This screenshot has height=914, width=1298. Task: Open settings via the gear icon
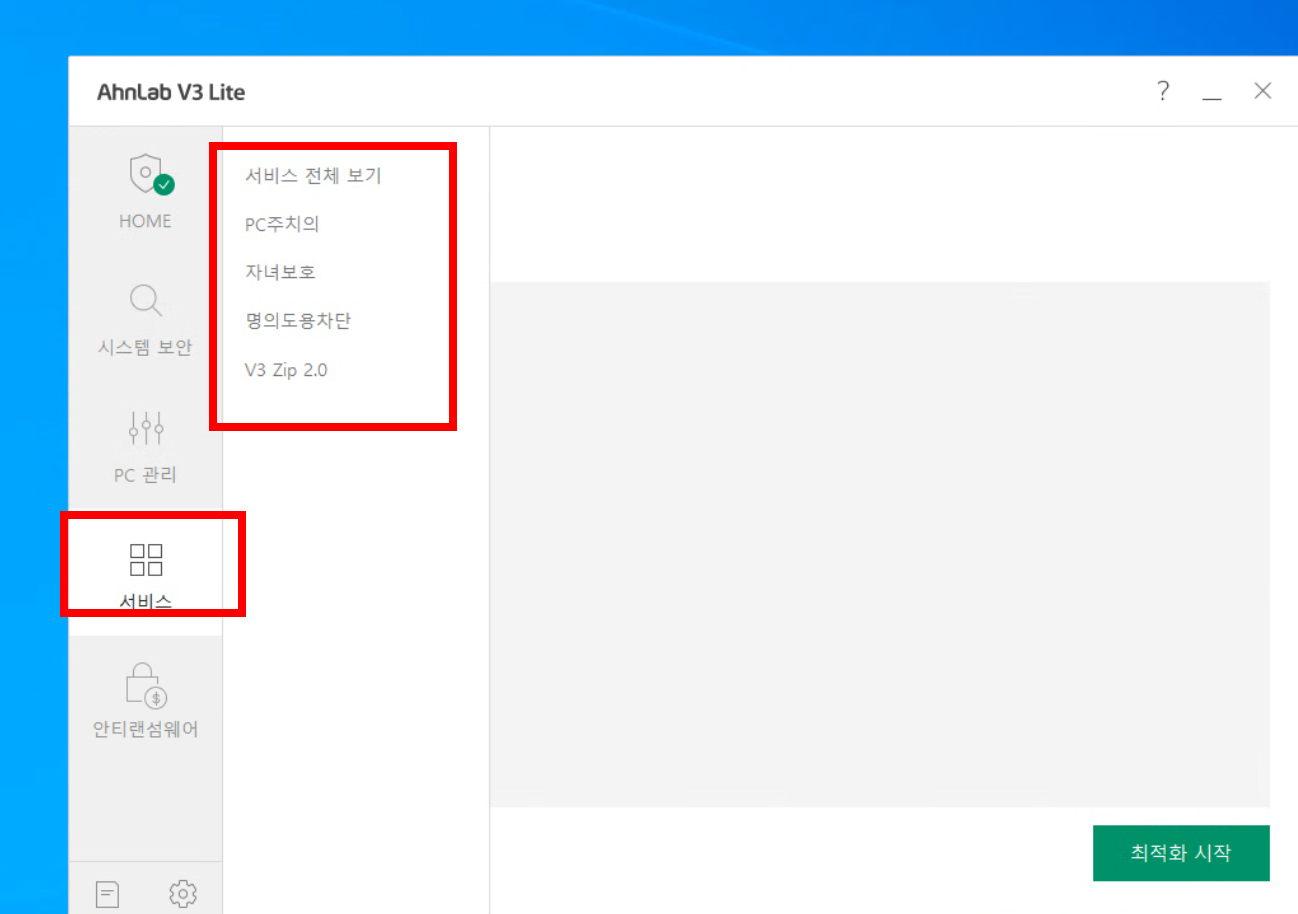[x=183, y=893]
